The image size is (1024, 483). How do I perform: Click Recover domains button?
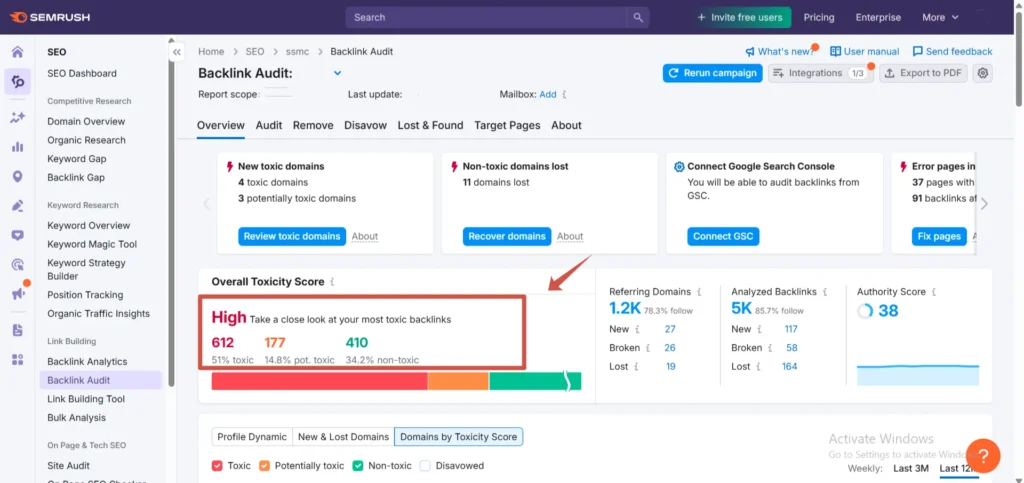pos(507,236)
